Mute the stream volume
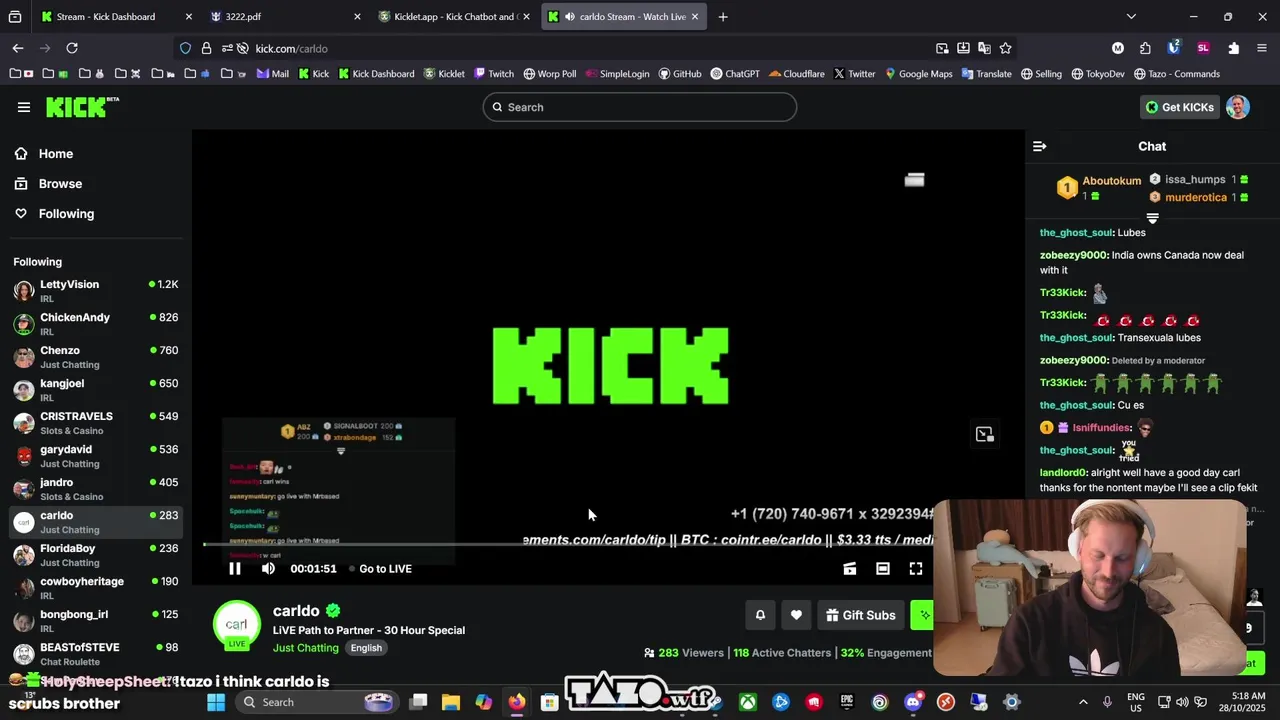The width and height of the screenshot is (1280, 720). tap(268, 569)
